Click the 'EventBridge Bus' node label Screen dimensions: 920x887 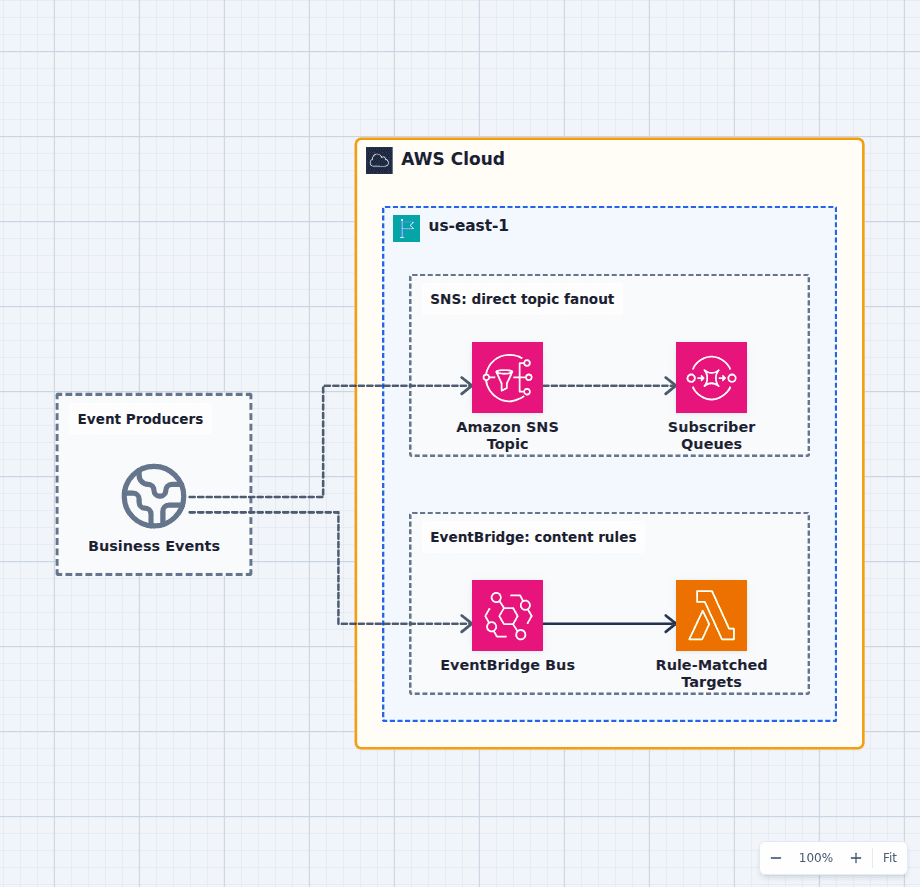tap(507, 665)
